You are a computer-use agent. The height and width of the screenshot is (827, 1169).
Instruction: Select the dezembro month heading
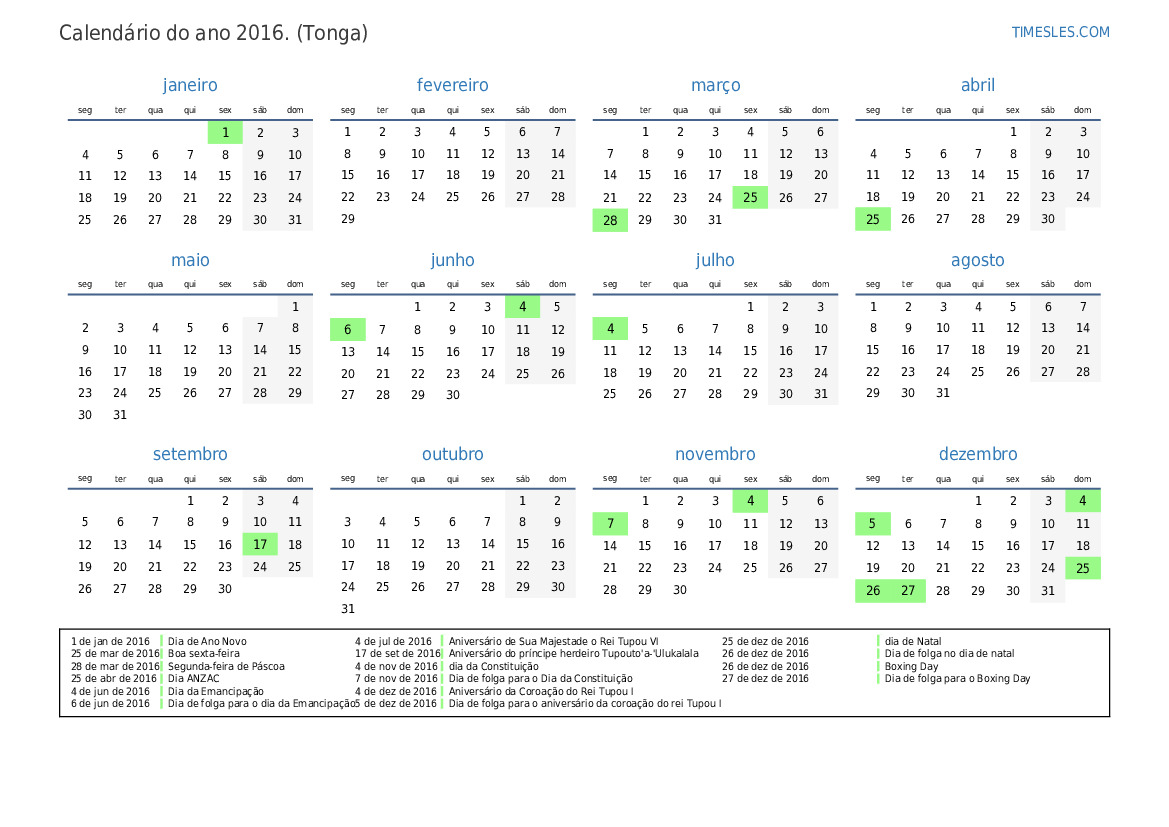point(977,454)
